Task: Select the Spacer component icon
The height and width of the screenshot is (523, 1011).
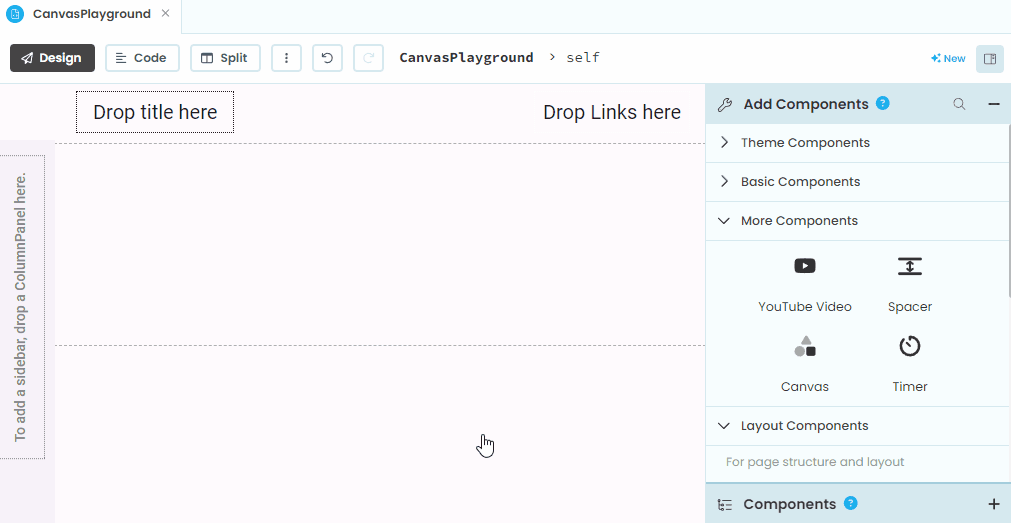Action: [910, 266]
